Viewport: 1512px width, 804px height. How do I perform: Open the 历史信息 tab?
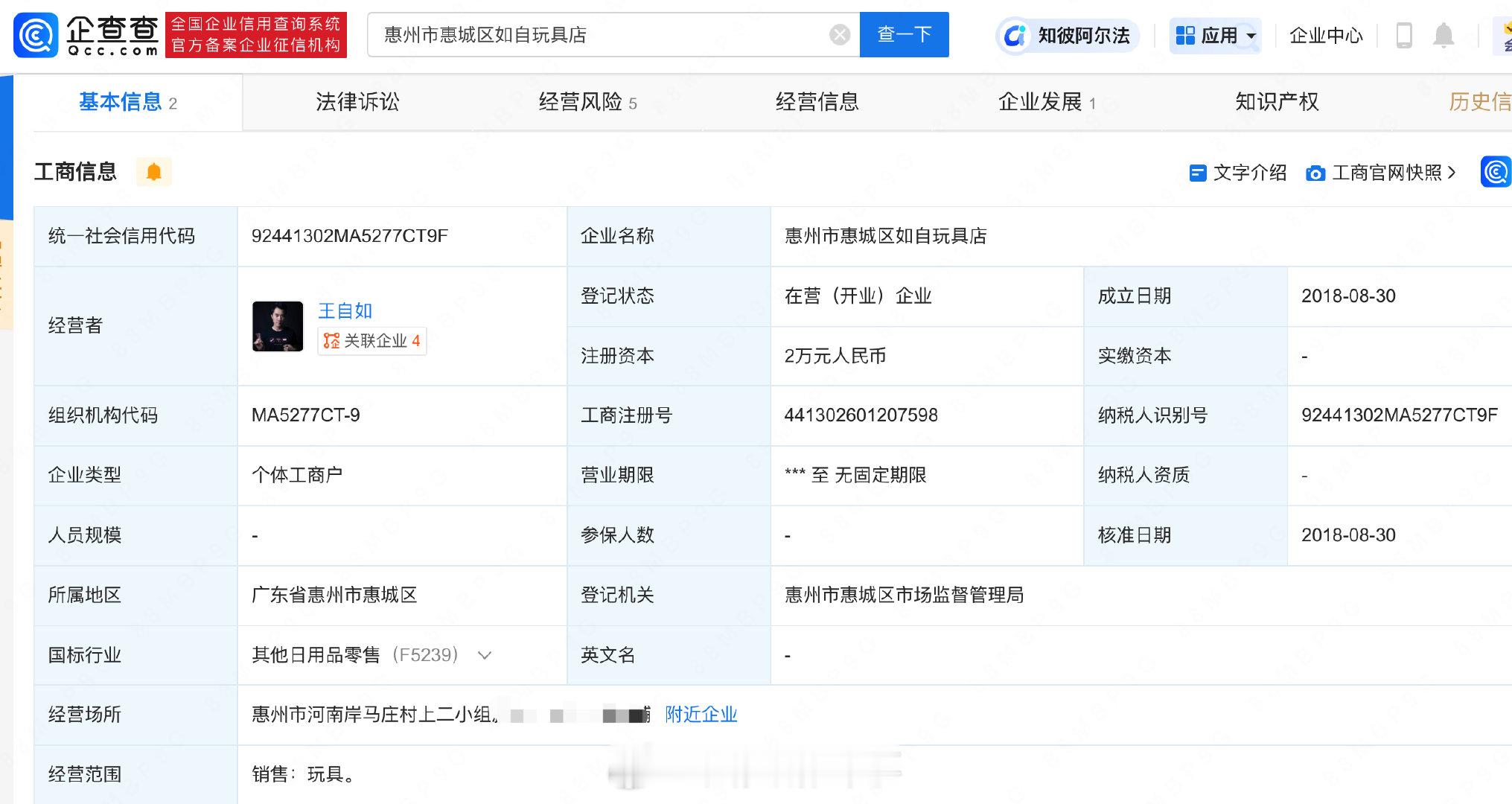click(1480, 102)
